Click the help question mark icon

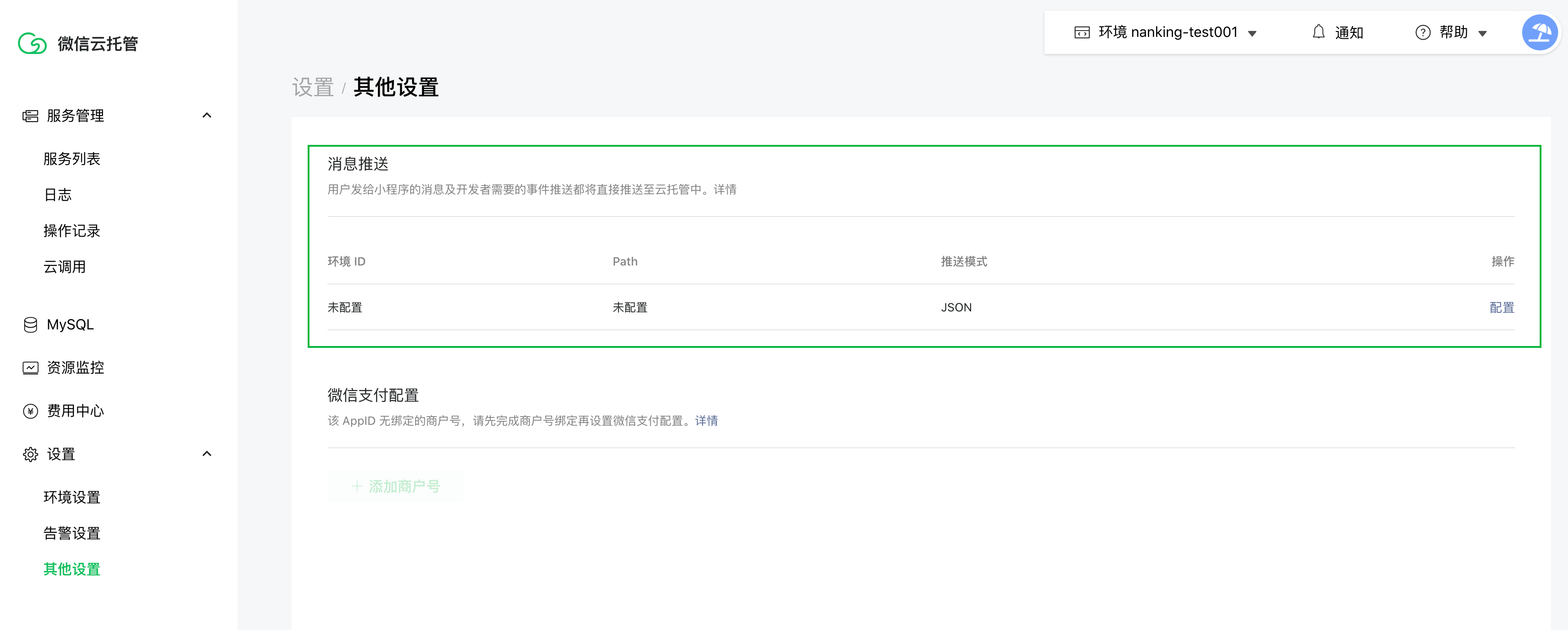pos(1423,32)
